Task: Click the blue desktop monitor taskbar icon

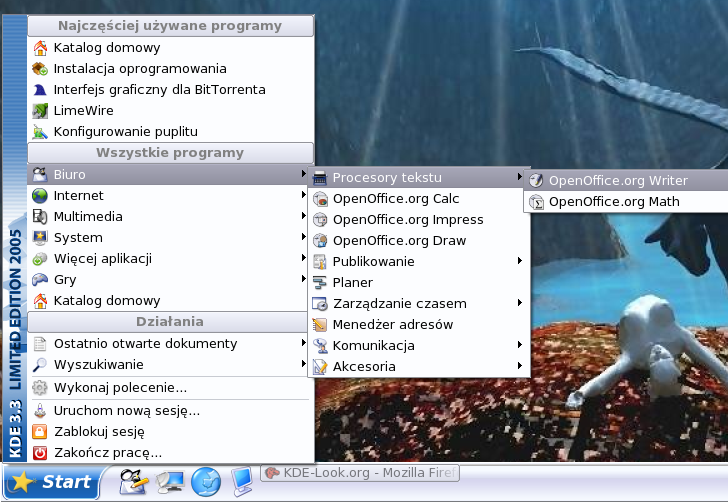Action: pos(242,482)
